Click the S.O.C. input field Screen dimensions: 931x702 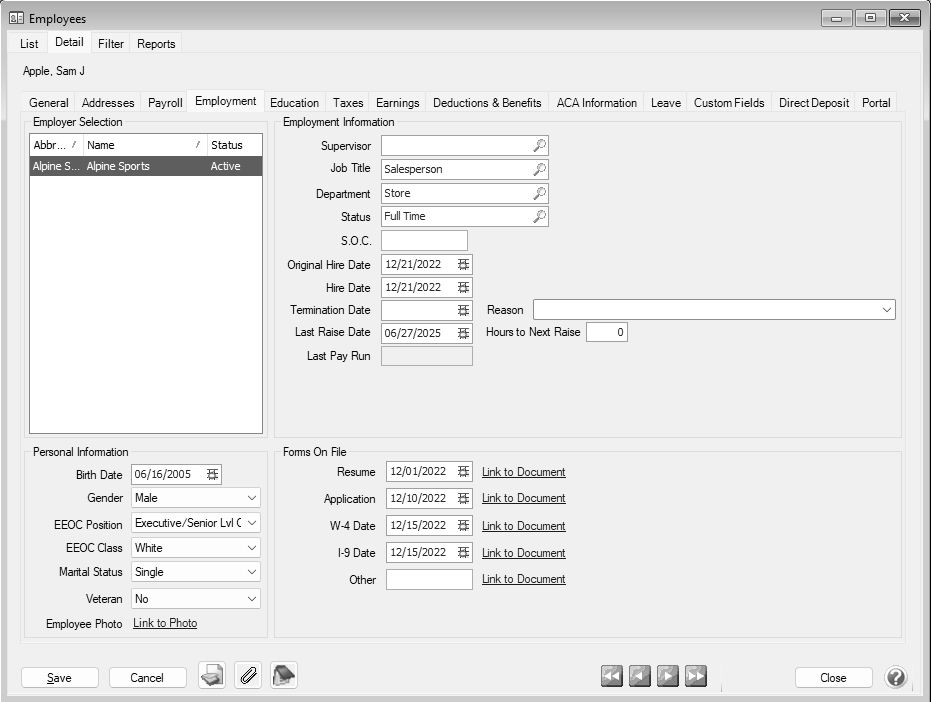pyautogui.click(x=424, y=241)
